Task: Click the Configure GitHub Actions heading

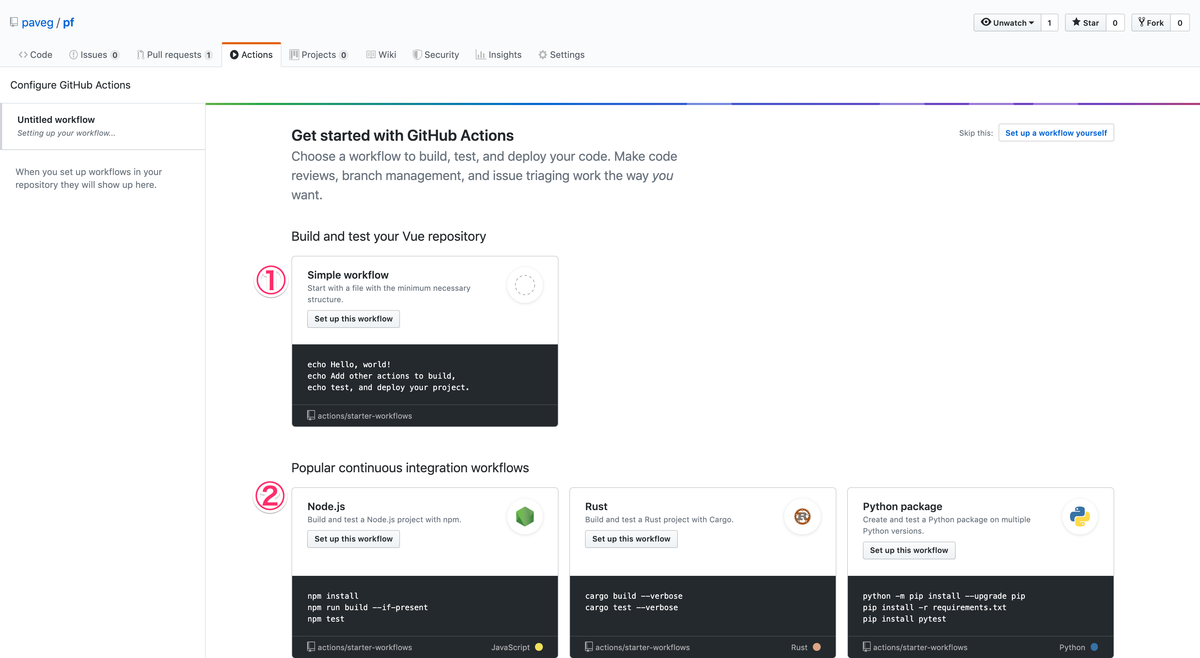Action: (x=70, y=85)
